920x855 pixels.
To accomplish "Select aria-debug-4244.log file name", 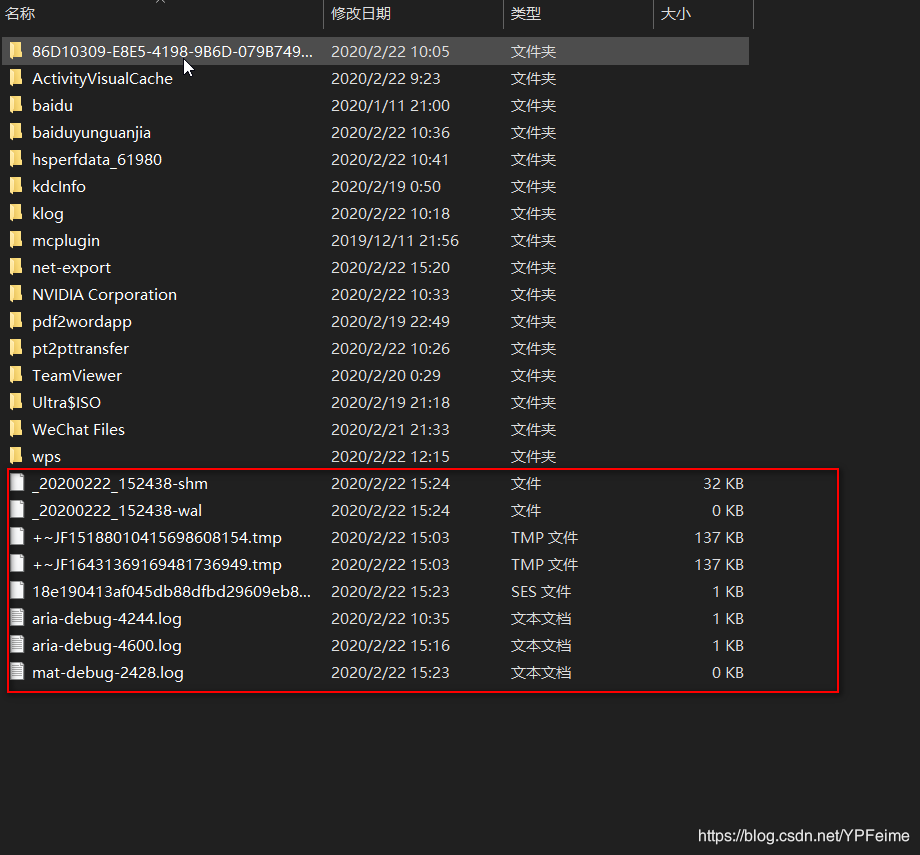I will pyautogui.click(x=107, y=619).
